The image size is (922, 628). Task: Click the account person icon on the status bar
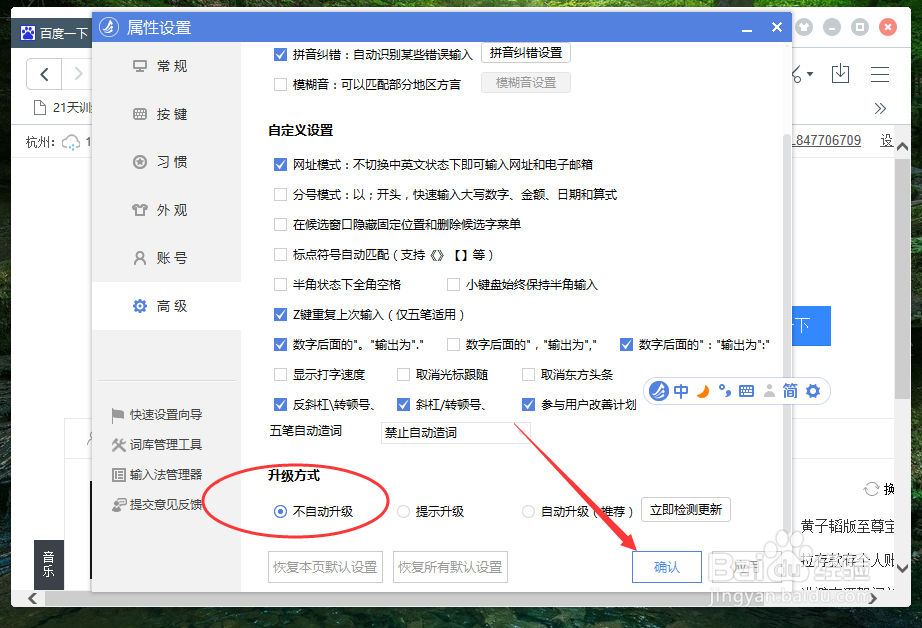click(x=768, y=391)
